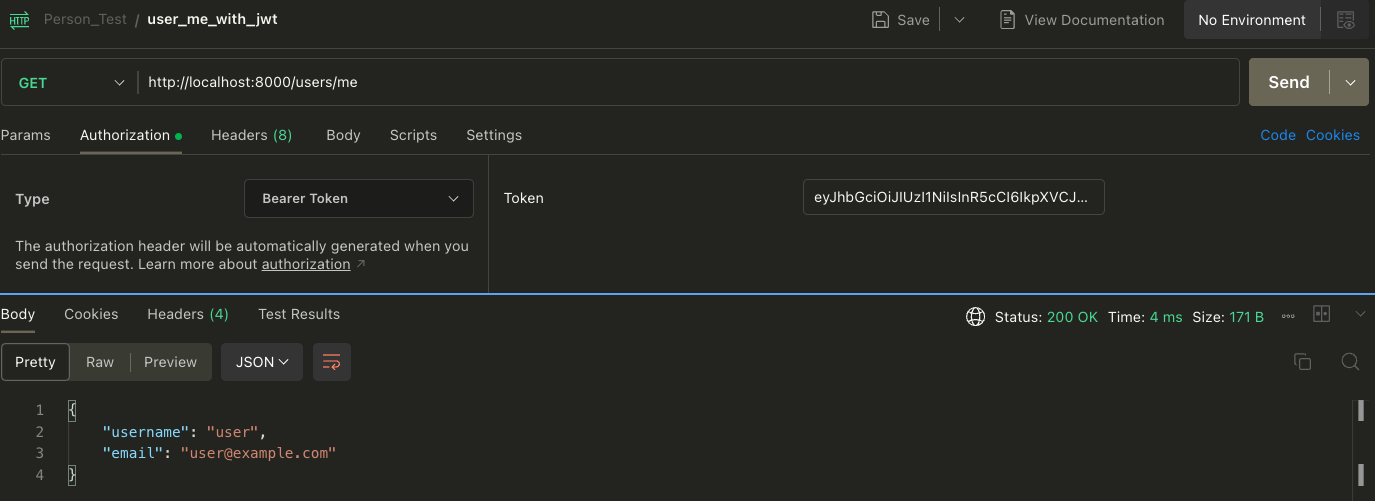Click the response body vertical scrollbar
This screenshot has width=1375, height=501.
coord(1360,440)
